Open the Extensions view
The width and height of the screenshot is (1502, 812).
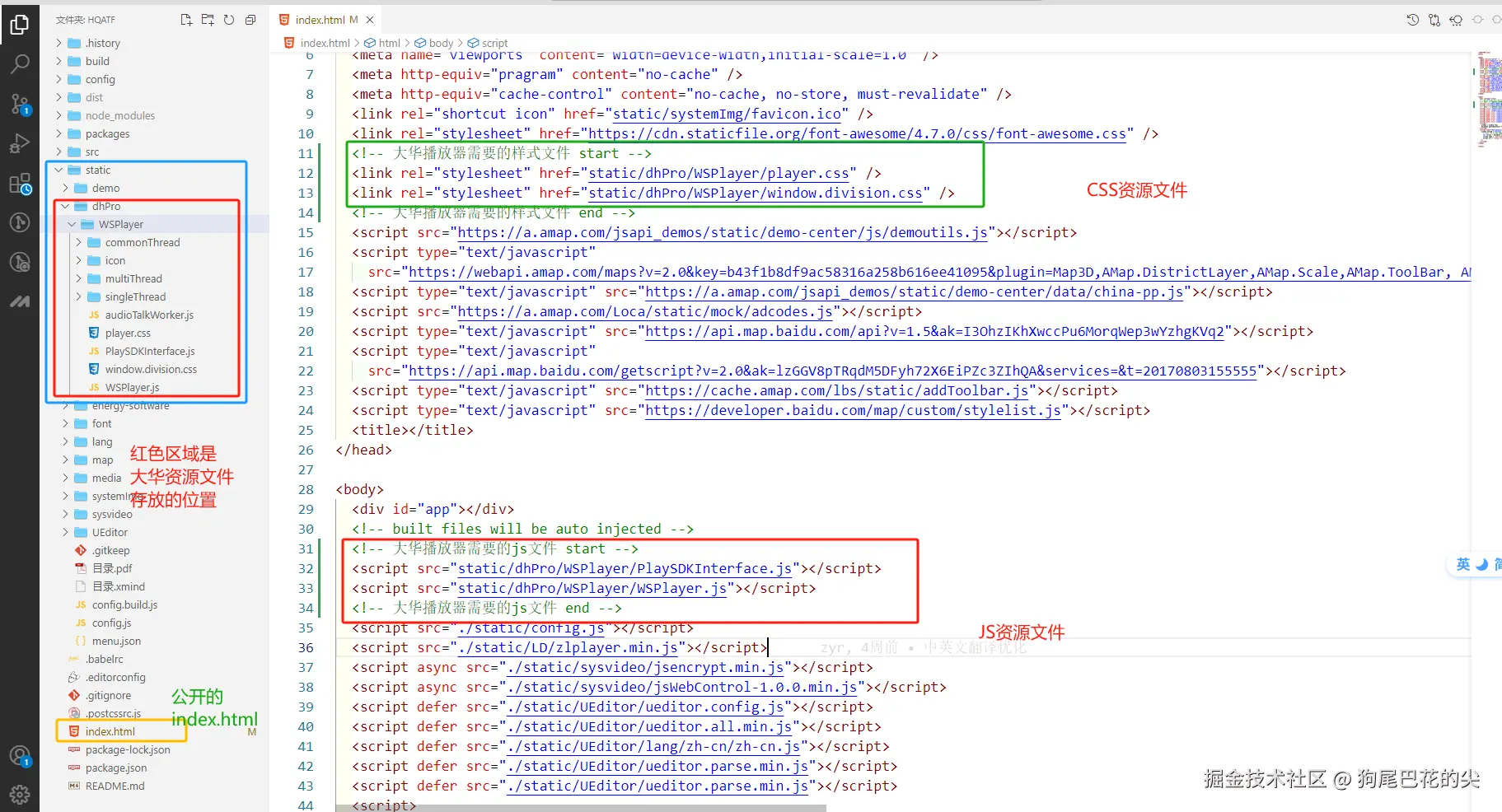[20, 184]
